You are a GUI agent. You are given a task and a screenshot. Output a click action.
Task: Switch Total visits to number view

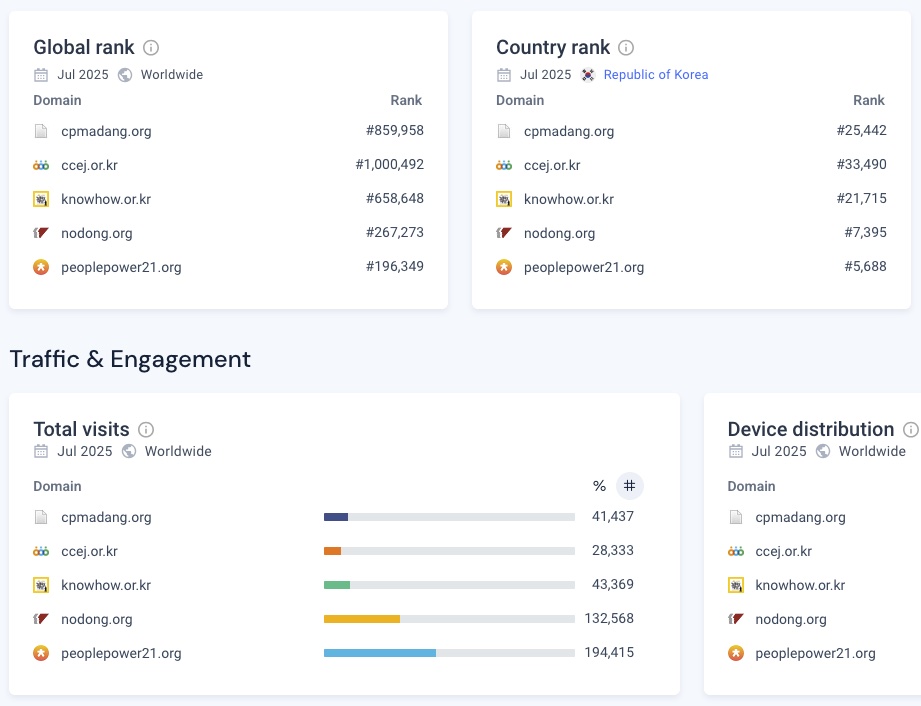coord(629,486)
